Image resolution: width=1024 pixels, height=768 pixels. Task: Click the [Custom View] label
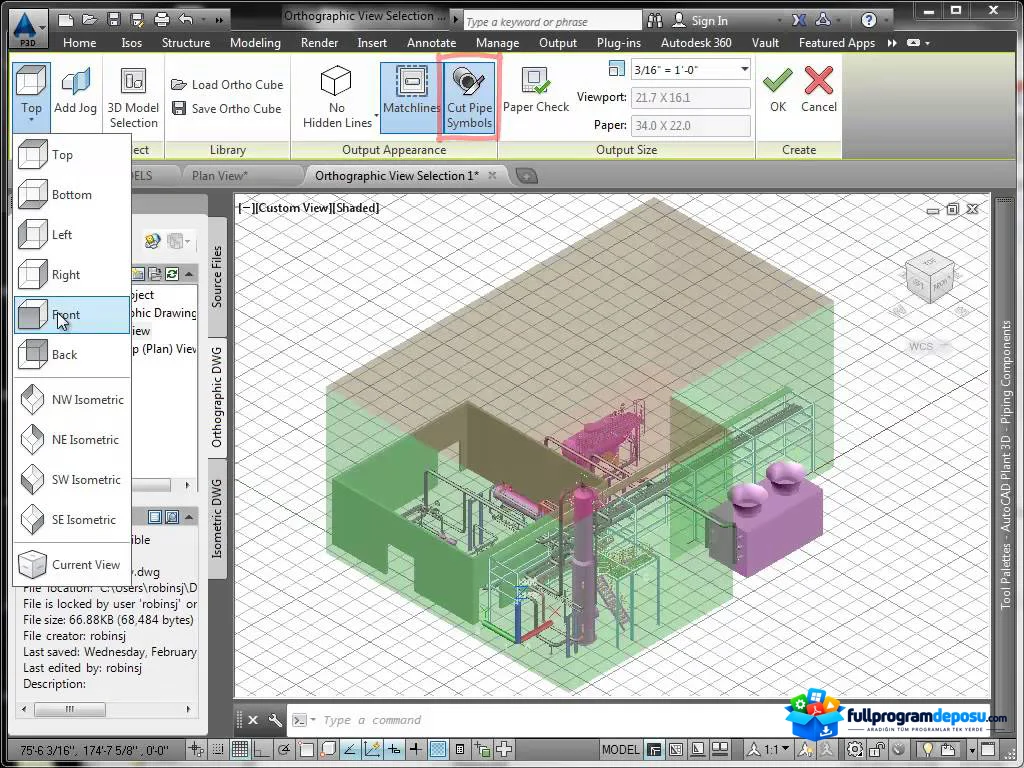(x=293, y=208)
